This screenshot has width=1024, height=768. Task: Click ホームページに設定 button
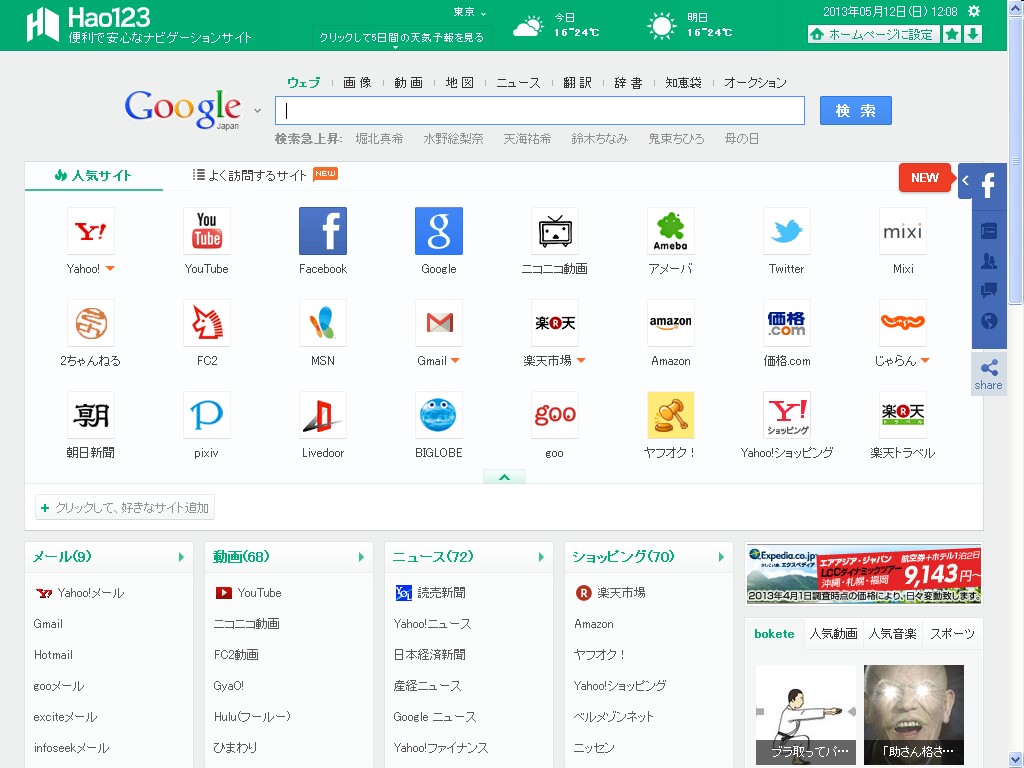874,34
